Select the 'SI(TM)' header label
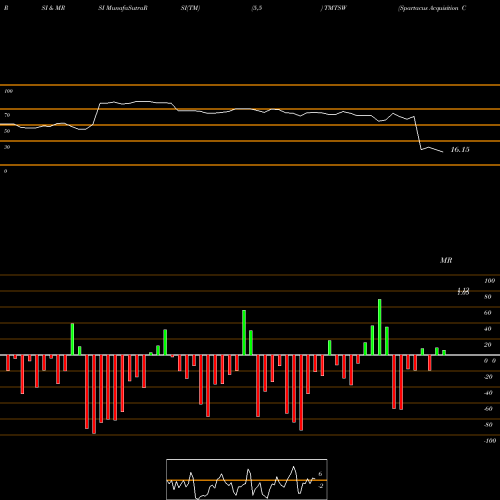 [190, 8]
